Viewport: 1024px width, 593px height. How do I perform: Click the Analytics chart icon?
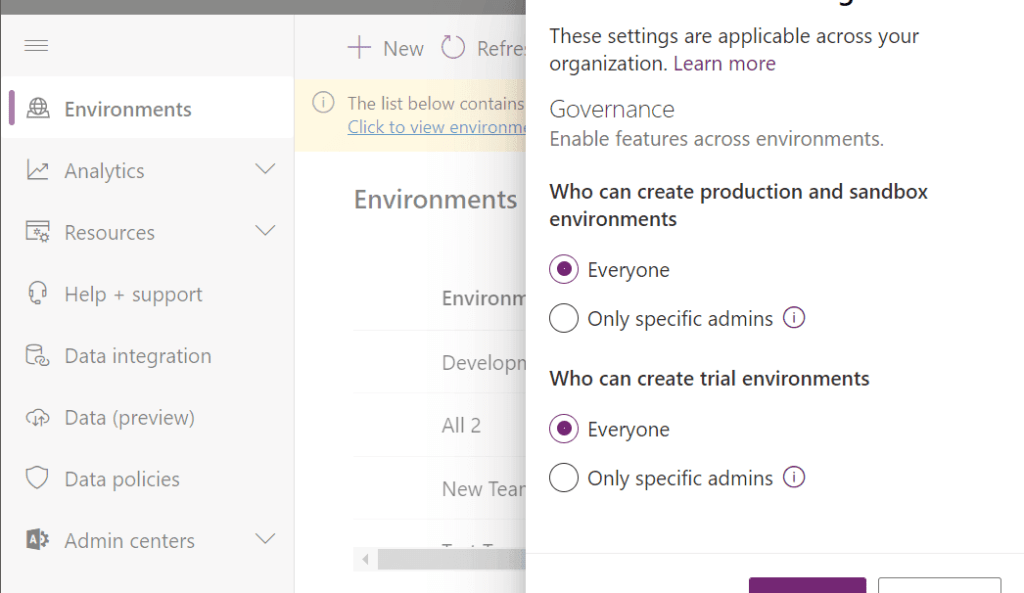click(37, 170)
